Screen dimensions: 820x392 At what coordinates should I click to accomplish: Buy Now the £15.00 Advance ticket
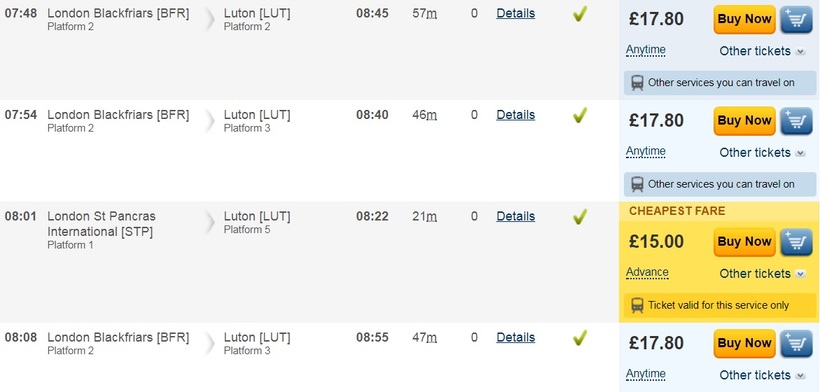coord(744,242)
